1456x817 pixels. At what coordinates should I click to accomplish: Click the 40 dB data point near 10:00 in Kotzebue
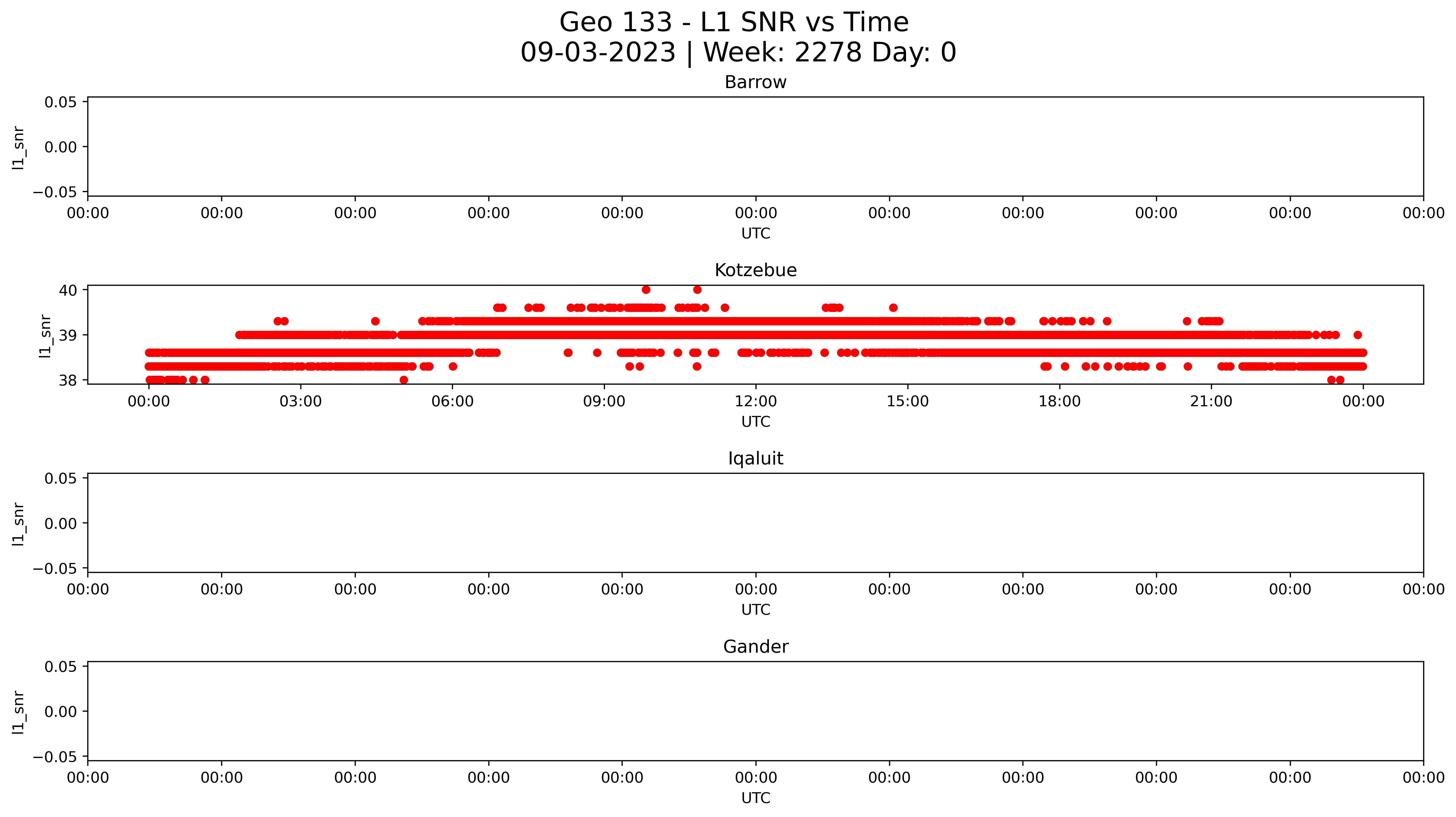point(646,290)
